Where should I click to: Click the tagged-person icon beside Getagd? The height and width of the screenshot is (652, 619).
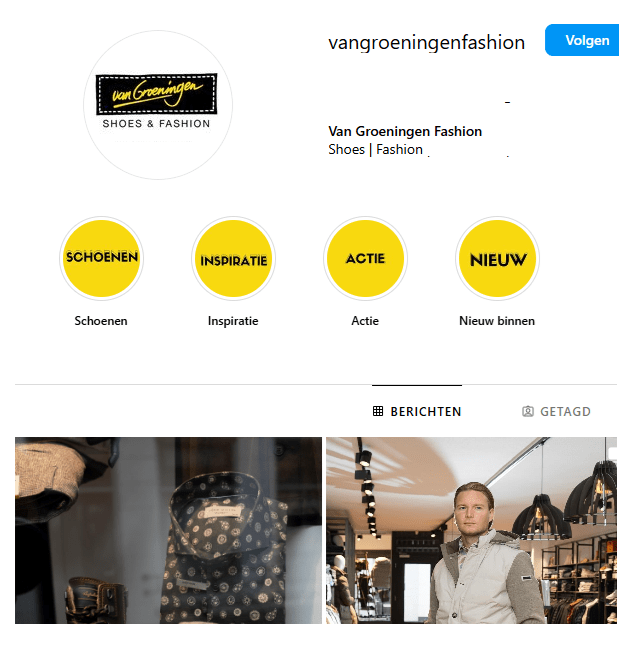click(528, 411)
